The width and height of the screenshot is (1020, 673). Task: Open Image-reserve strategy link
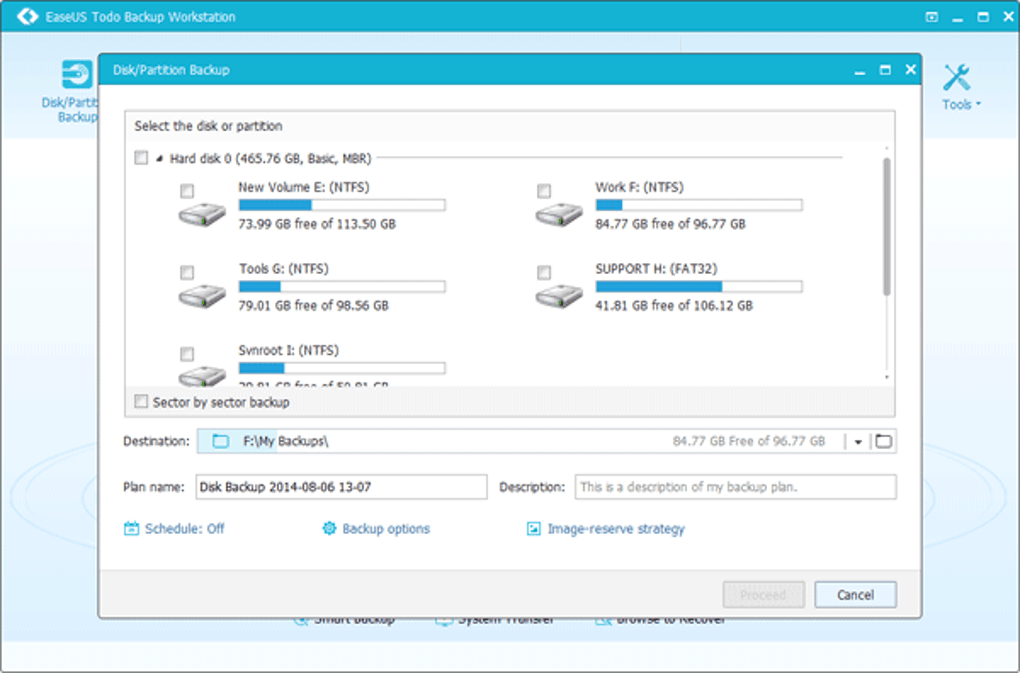[615, 529]
